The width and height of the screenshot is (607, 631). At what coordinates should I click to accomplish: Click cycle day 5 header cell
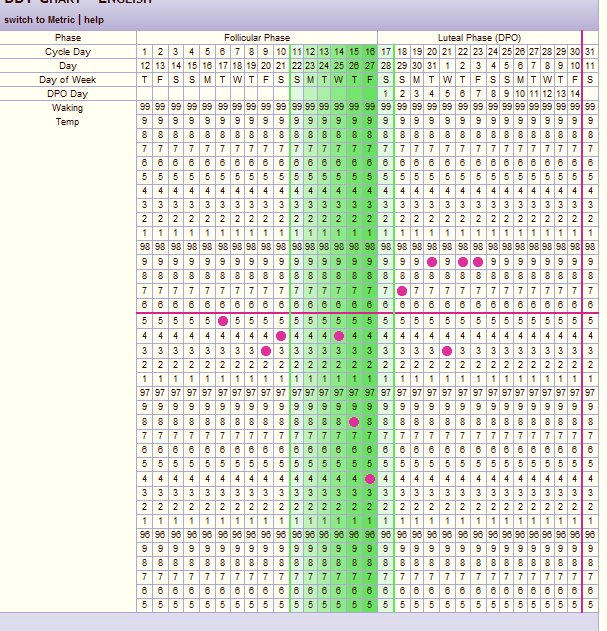click(x=207, y=52)
